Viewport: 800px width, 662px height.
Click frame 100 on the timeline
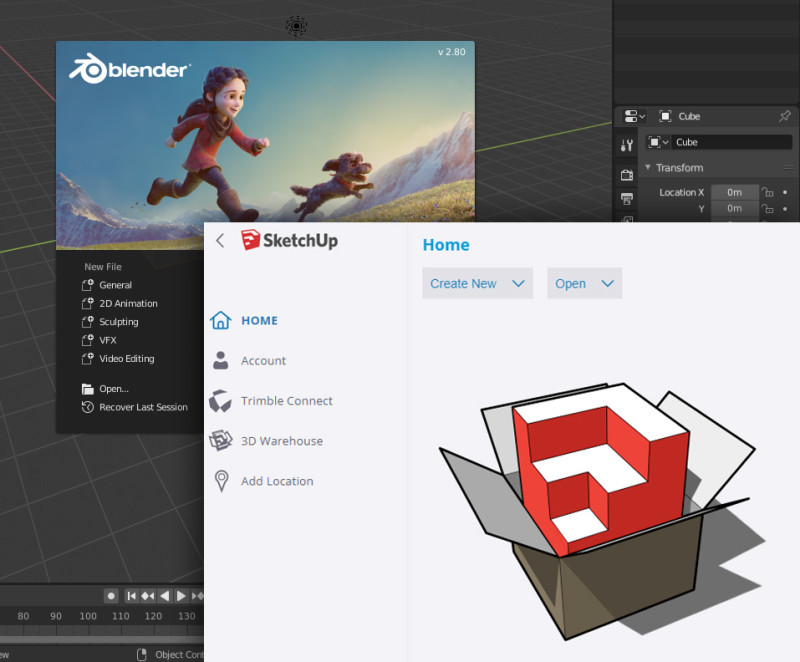click(x=88, y=616)
